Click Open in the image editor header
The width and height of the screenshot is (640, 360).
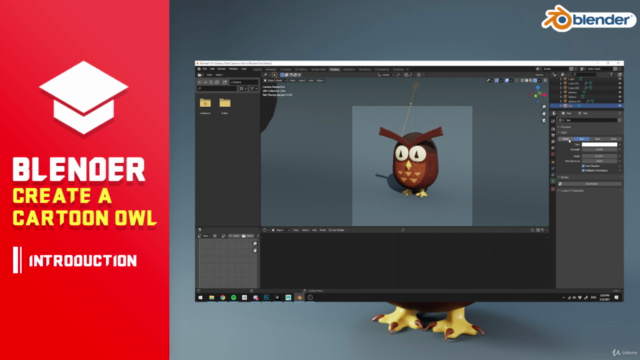click(x=247, y=236)
